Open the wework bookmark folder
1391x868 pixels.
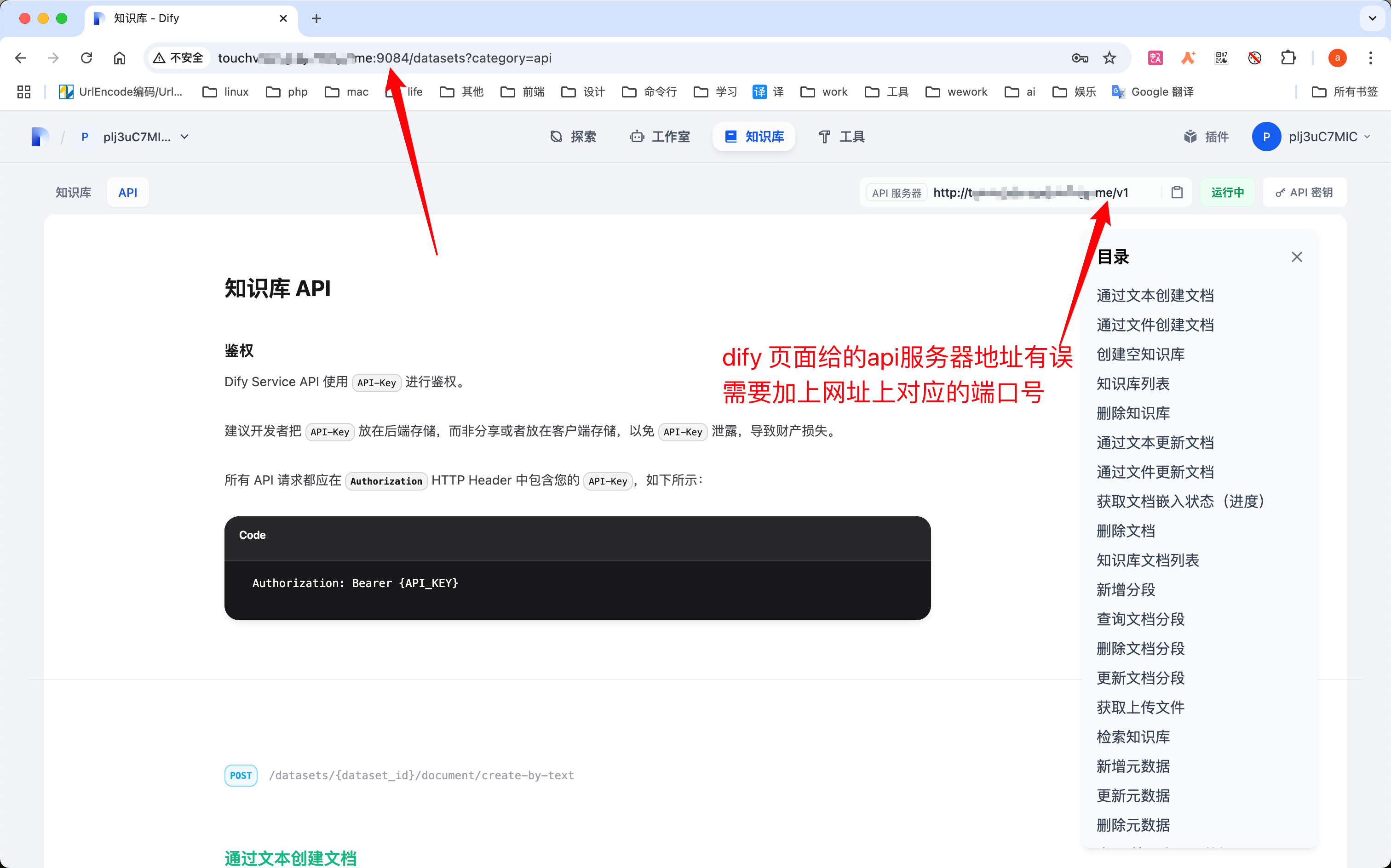(x=956, y=92)
